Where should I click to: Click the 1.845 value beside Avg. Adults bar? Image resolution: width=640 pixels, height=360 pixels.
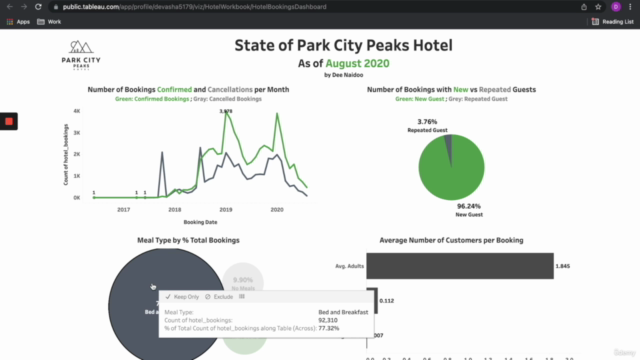[x=562, y=266]
